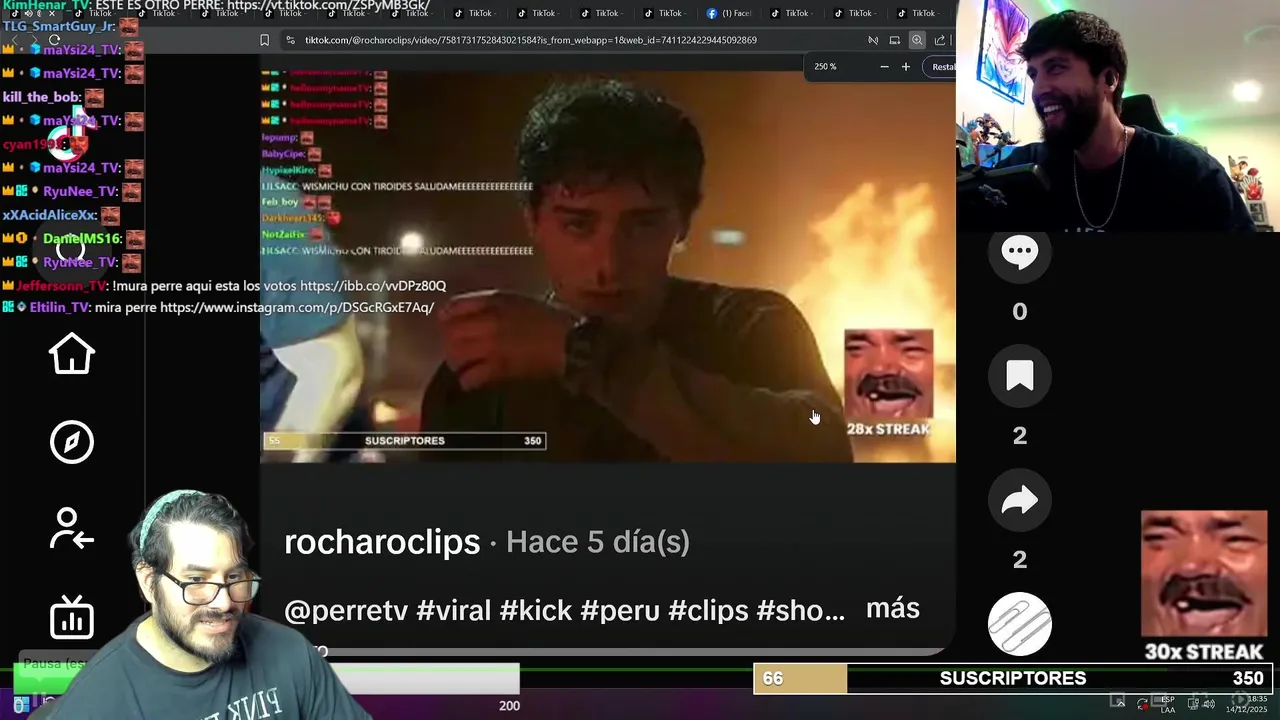Open the Following people icon in sidebar

click(x=72, y=529)
